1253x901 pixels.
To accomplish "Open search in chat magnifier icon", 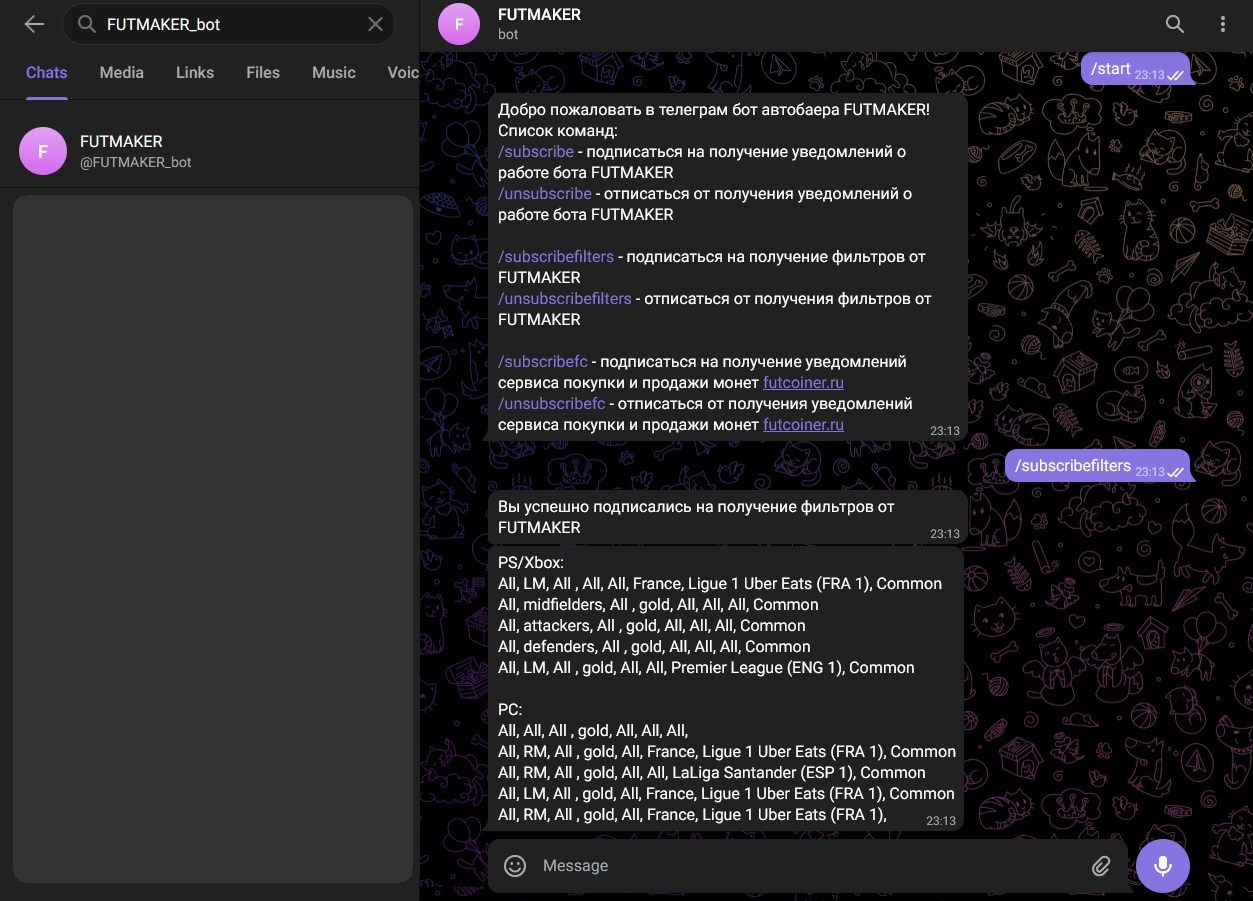I will point(1175,24).
